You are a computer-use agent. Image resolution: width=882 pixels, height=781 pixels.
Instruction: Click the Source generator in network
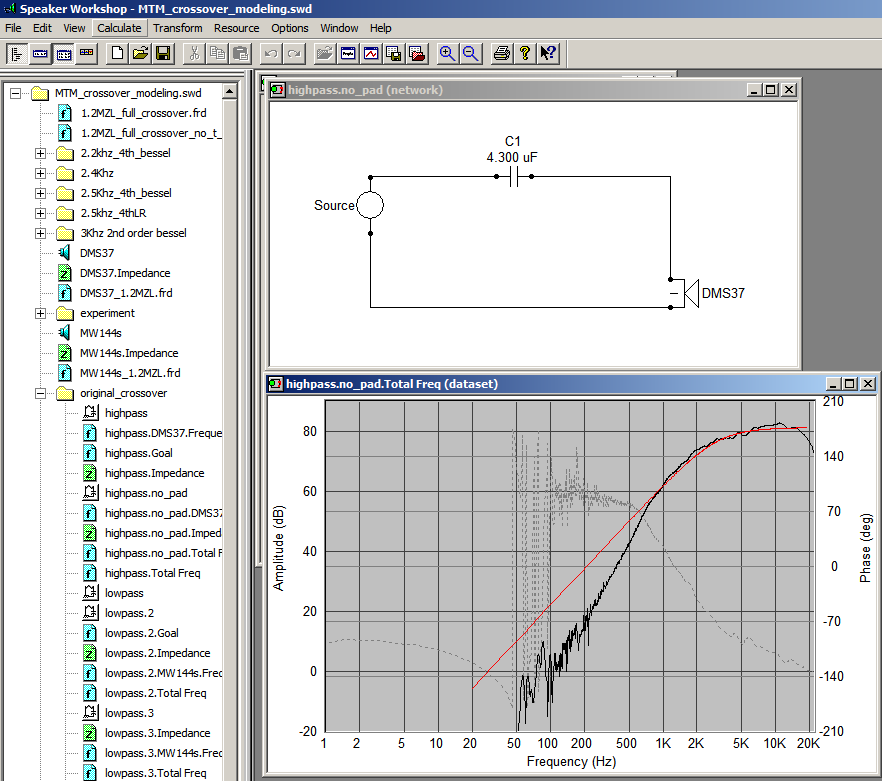(370, 205)
